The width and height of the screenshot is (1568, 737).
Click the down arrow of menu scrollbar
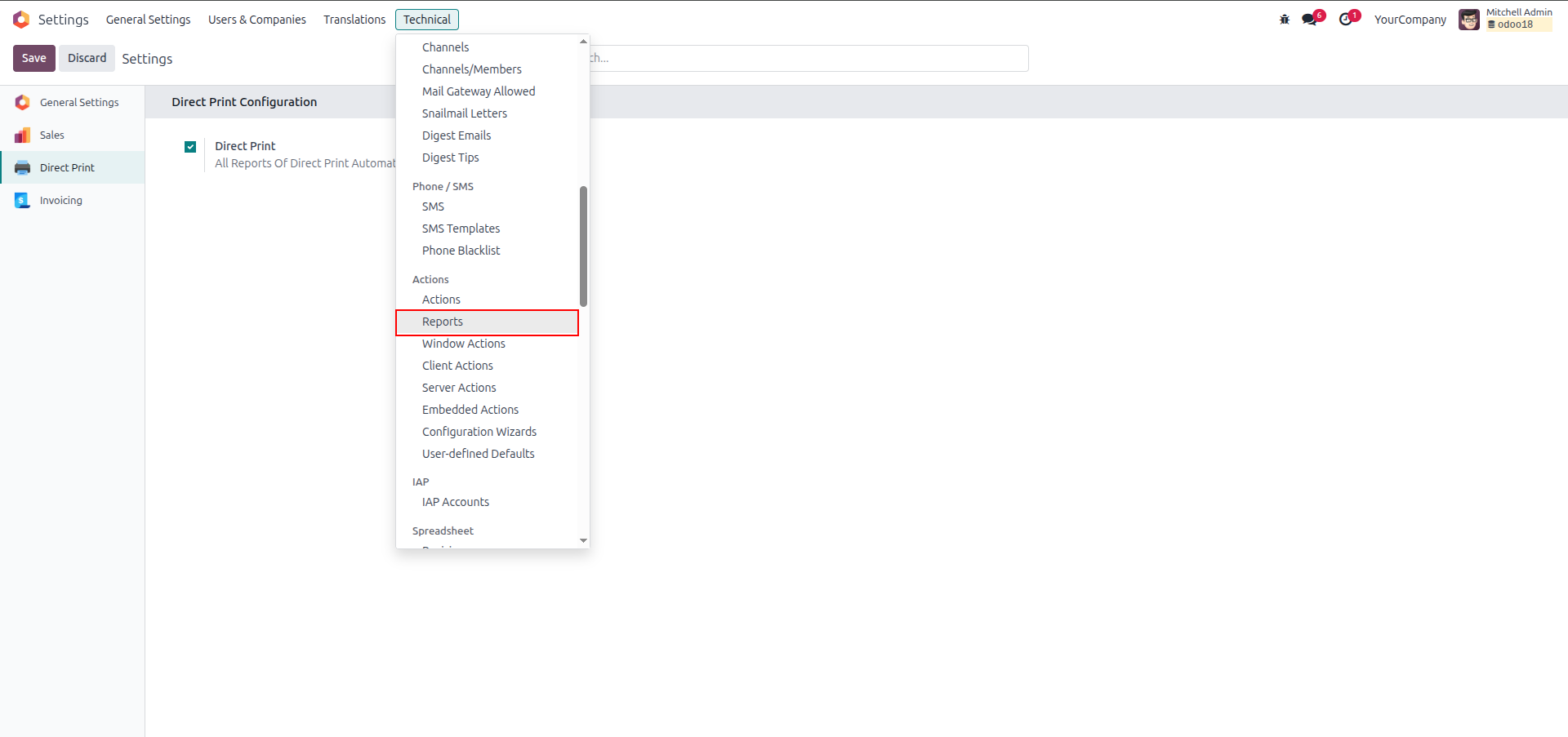click(583, 540)
